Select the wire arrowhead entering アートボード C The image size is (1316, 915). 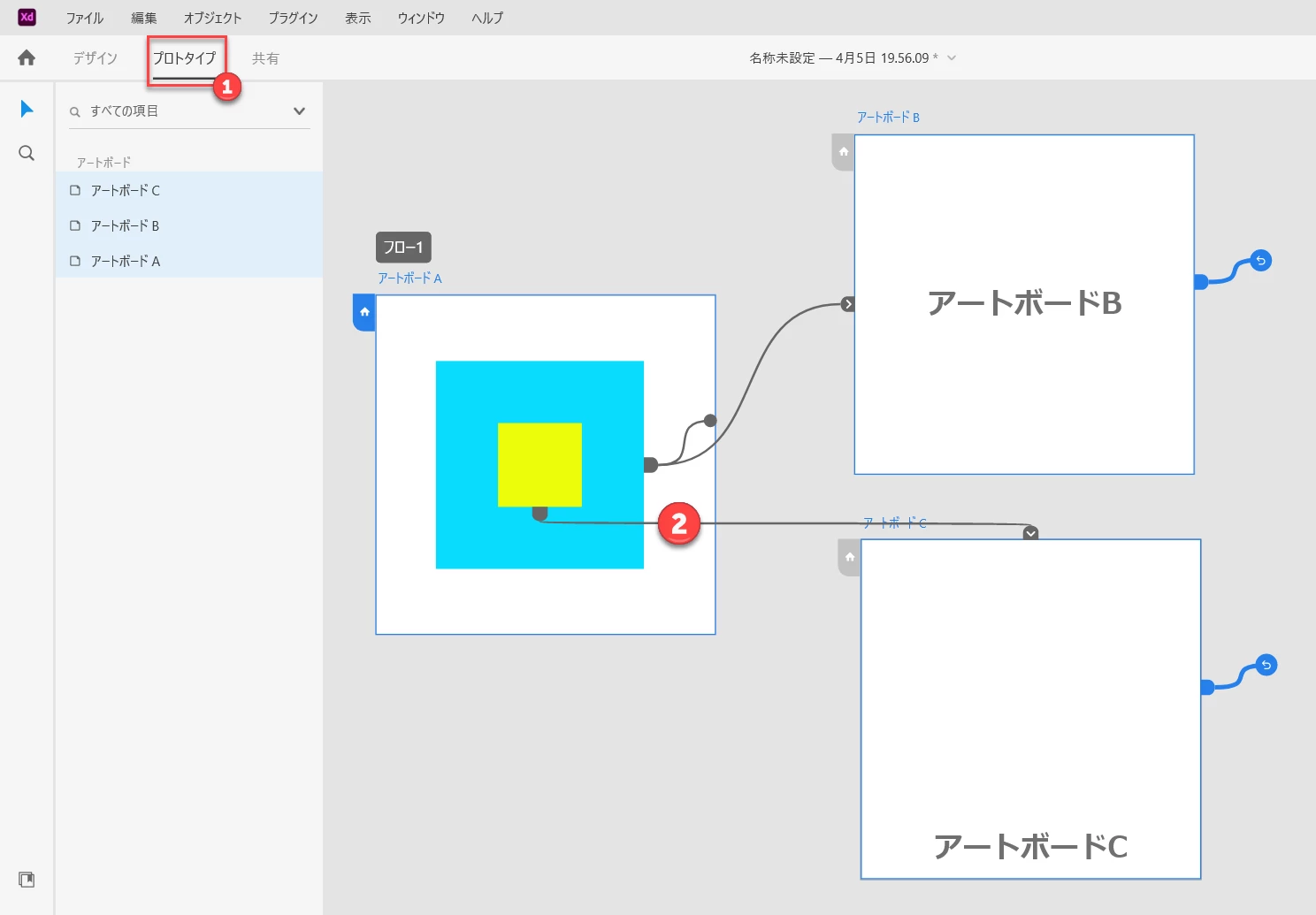point(1030,533)
